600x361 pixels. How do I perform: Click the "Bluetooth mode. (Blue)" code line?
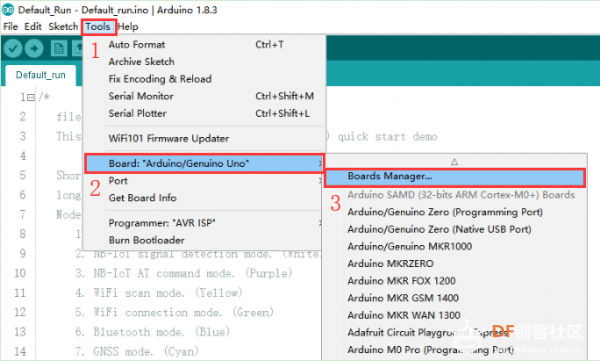pyautogui.click(x=152, y=332)
